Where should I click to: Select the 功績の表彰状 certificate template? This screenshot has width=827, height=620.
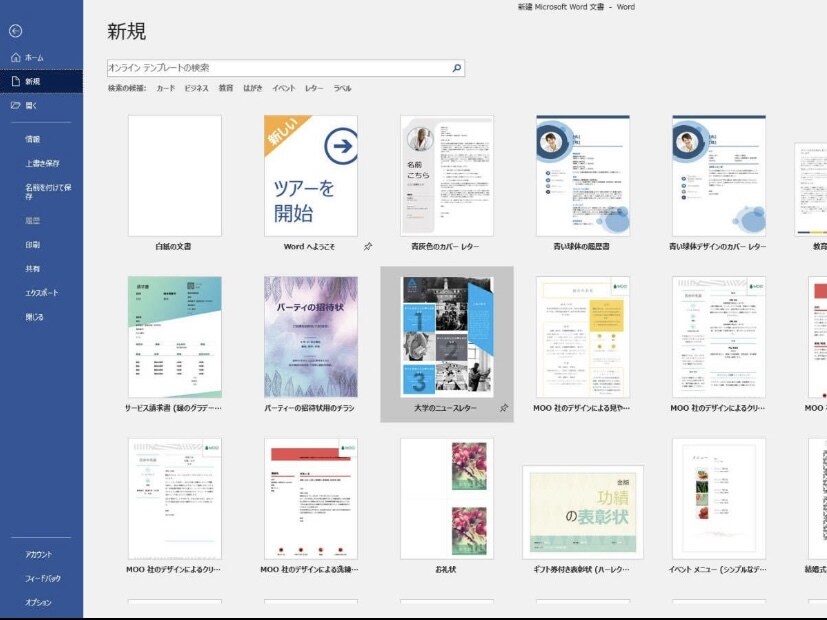tap(583, 512)
